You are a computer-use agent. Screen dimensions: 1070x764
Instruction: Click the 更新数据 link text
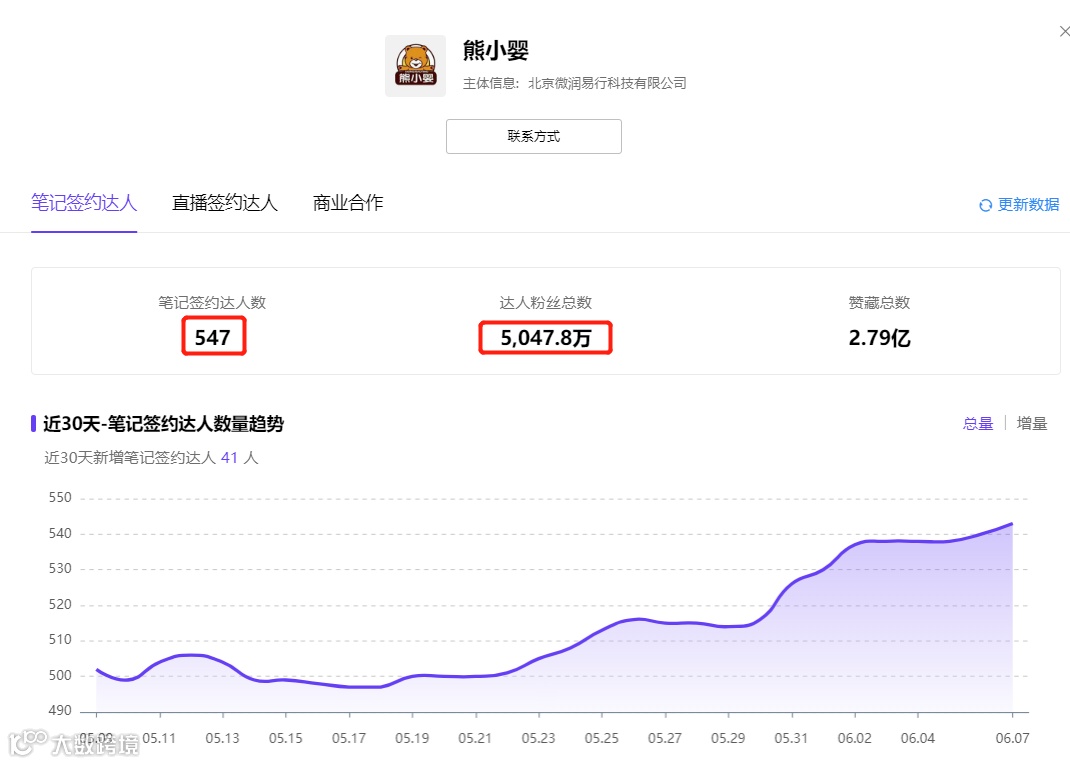coord(1028,205)
